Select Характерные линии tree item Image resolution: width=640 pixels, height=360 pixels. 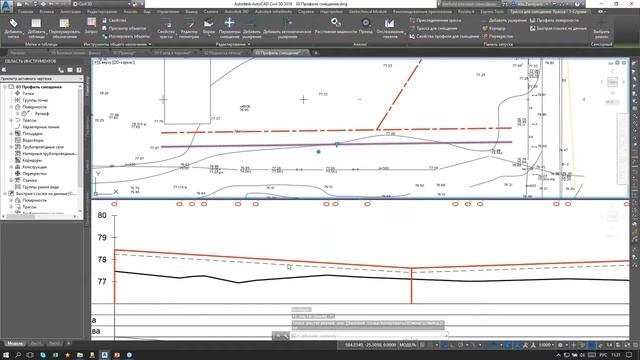point(41,127)
